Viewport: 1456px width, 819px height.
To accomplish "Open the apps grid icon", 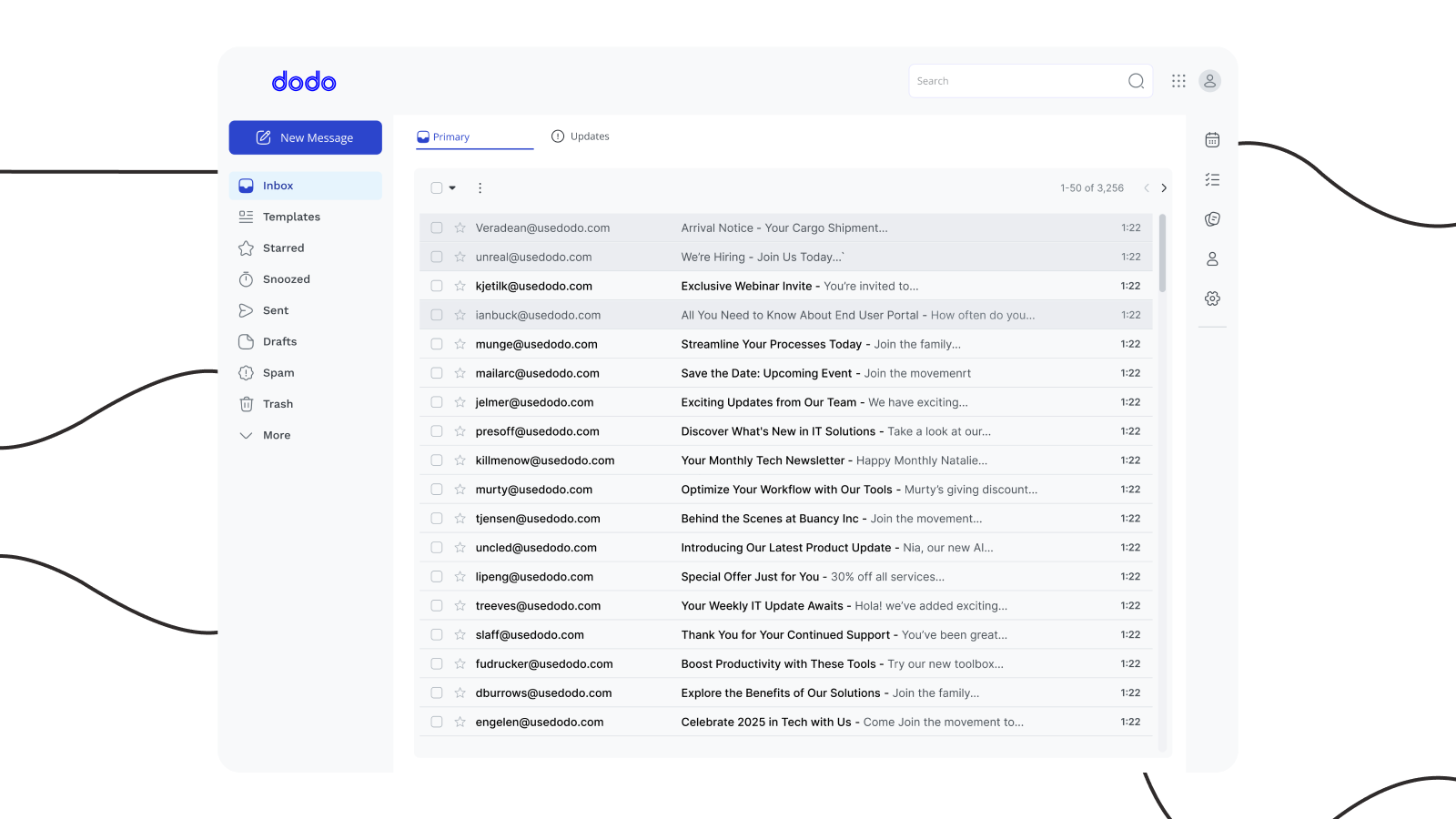I will click(1178, 80).
